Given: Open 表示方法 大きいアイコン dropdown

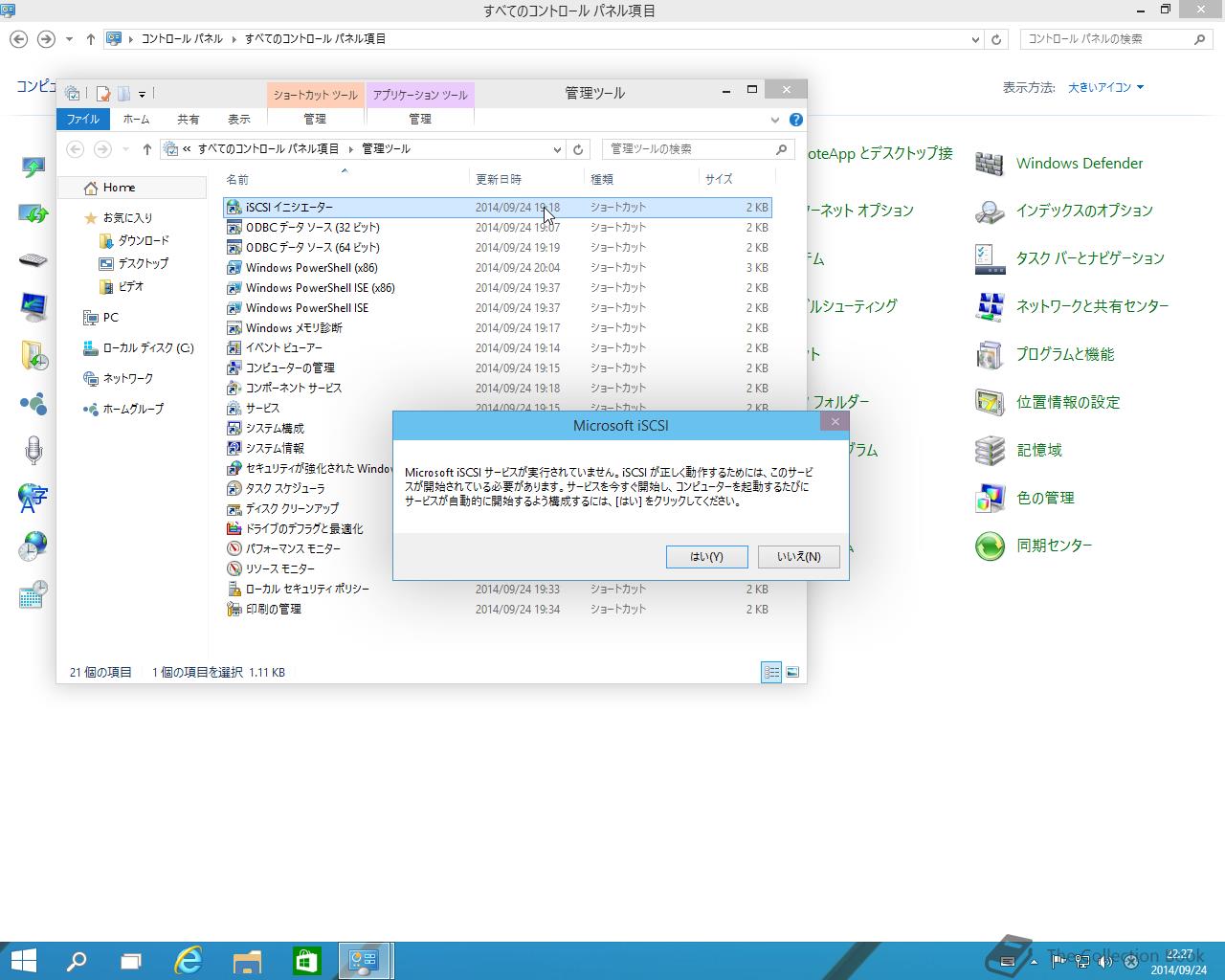Looking at the screenshot, I should coord(1105,87).
